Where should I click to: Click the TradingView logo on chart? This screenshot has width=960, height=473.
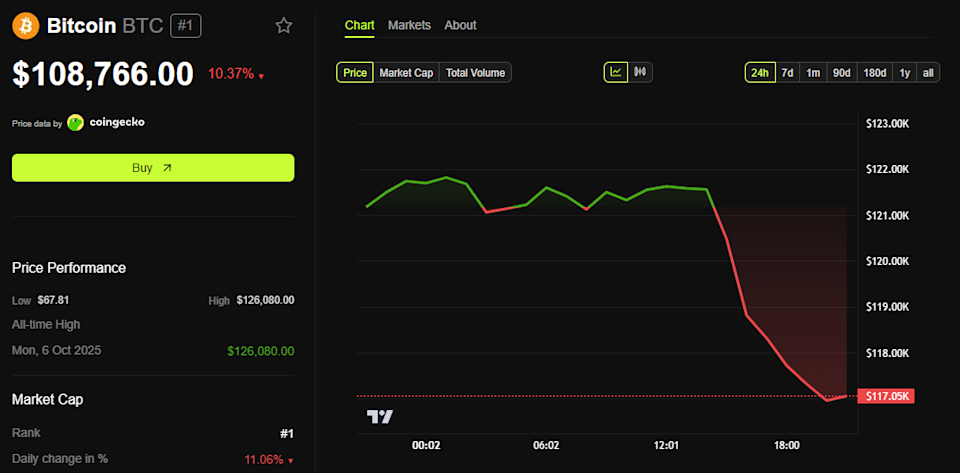380,416
